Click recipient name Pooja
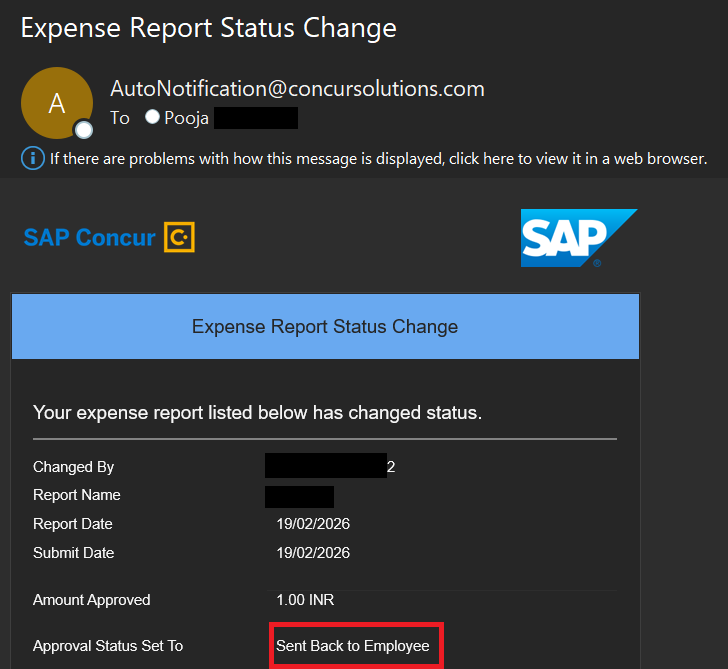Viewport: 728px width, 669px height. 186,118
